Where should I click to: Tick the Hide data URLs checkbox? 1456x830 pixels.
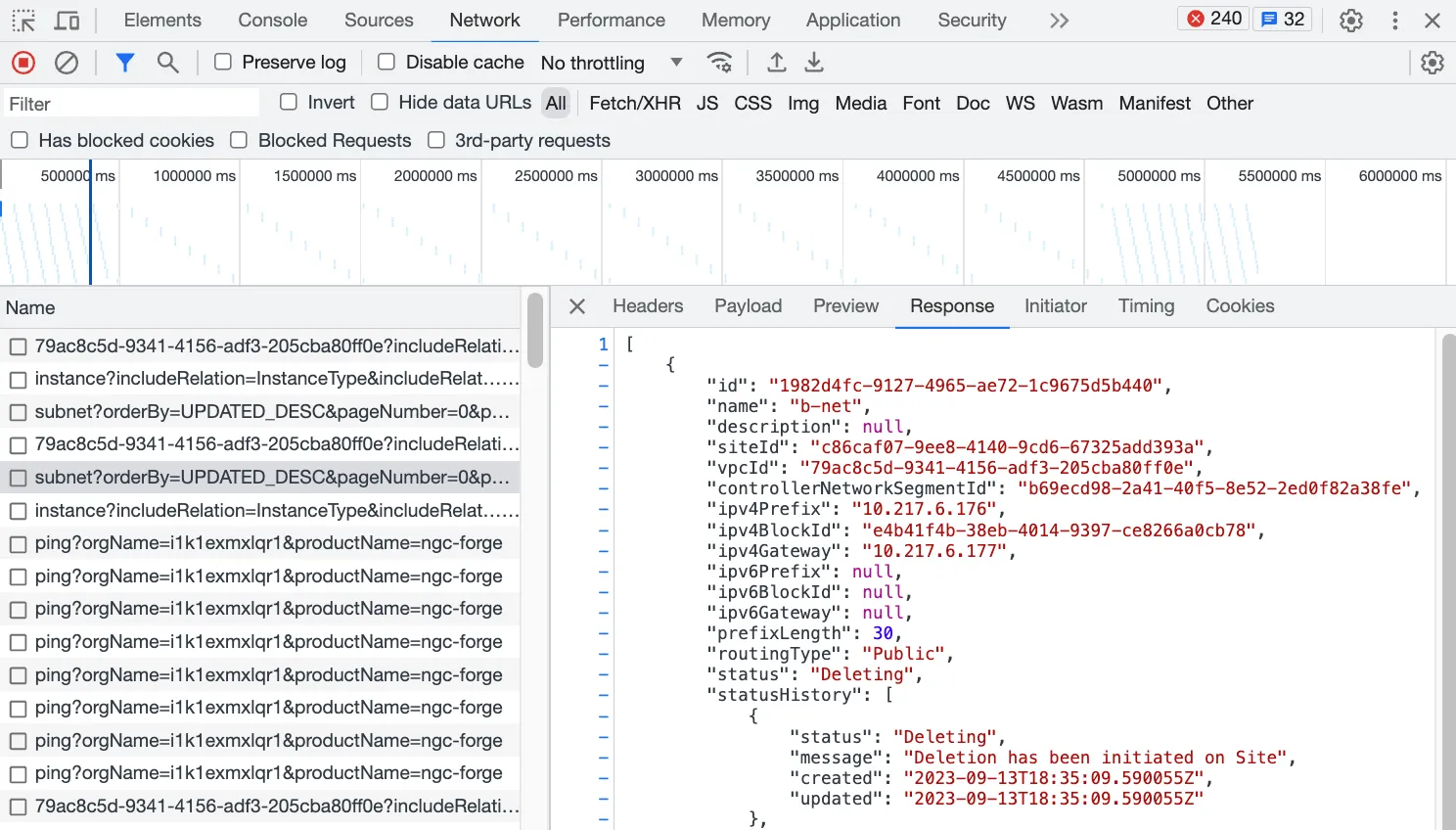380,102
